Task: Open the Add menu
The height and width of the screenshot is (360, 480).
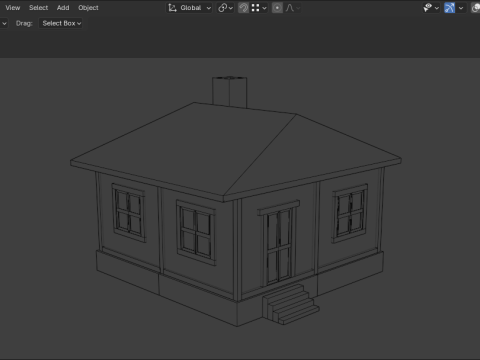Action: (63, 8)
